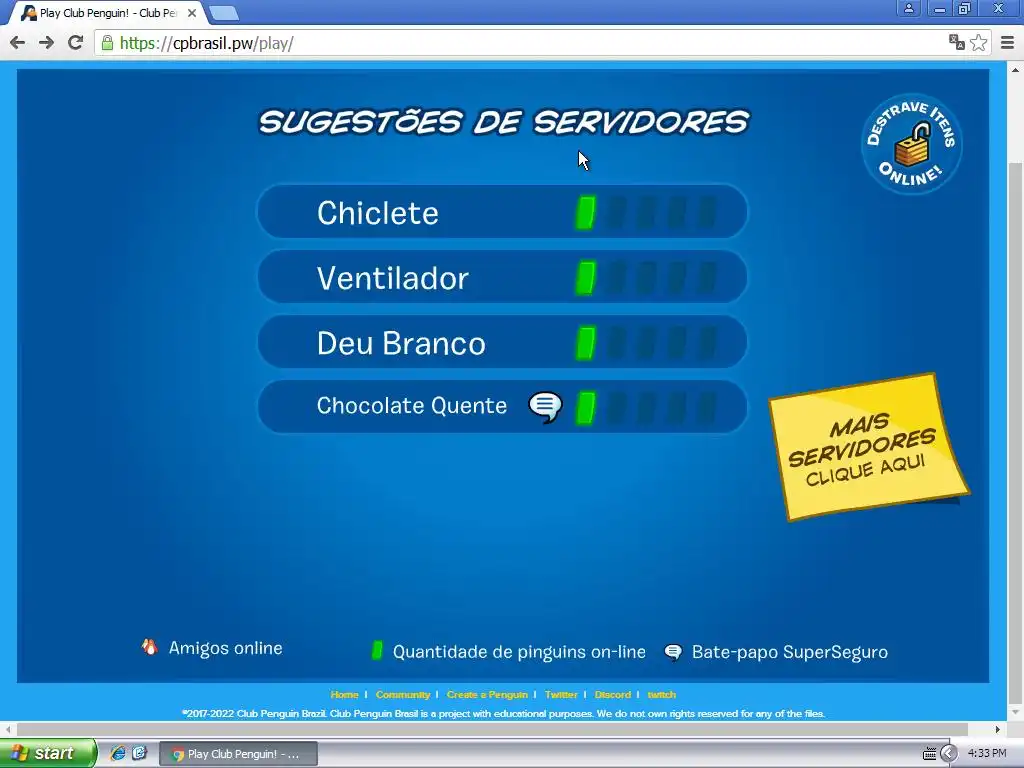Click the second quick launch icon

pyautogui.click(x=140, y=753)
